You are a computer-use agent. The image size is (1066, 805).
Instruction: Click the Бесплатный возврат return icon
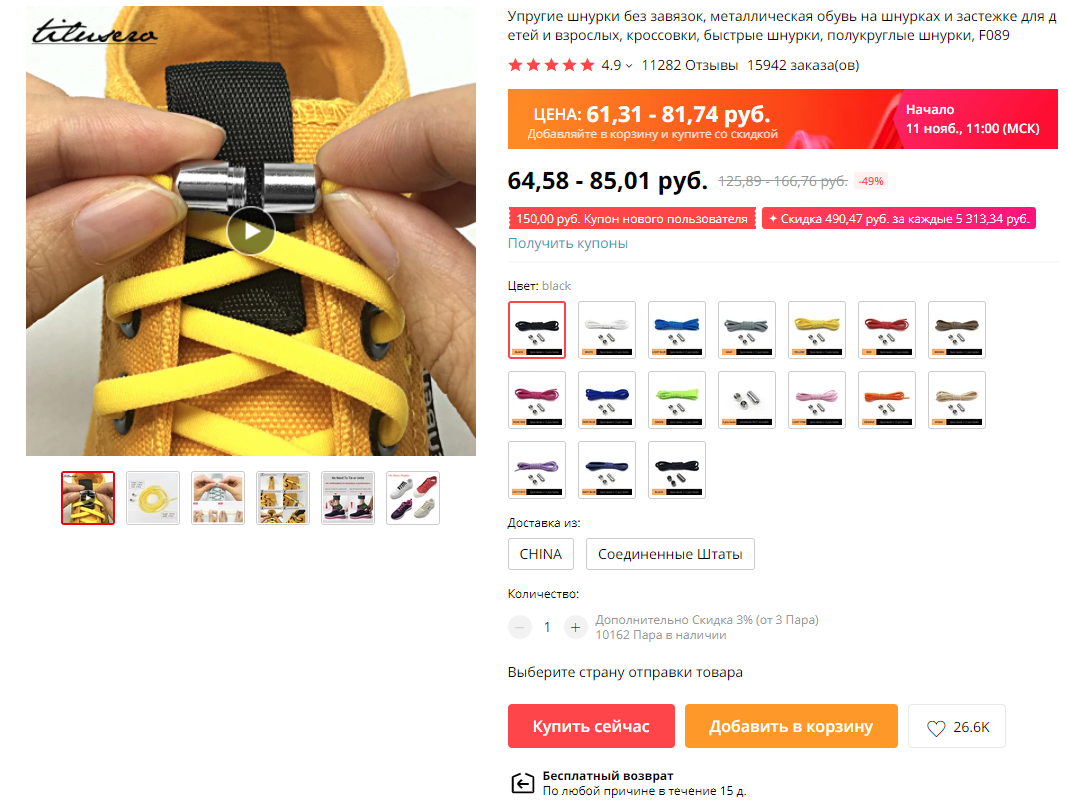pyautogui.click(x=522, y=783)
